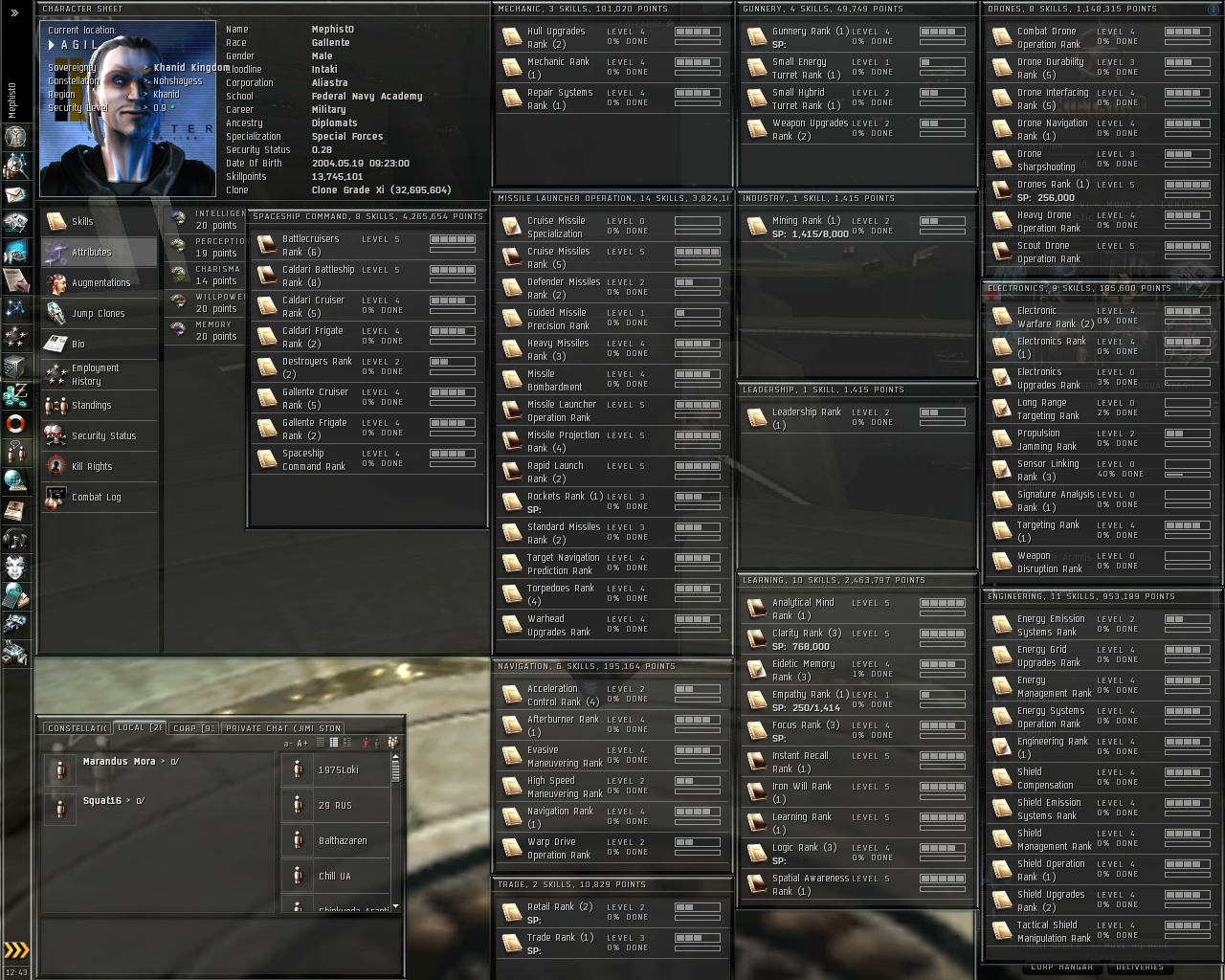Open the star map constellation icon
Viewport: 1225px width, 980px height.
pyautogui.click(x=15, y=308)
